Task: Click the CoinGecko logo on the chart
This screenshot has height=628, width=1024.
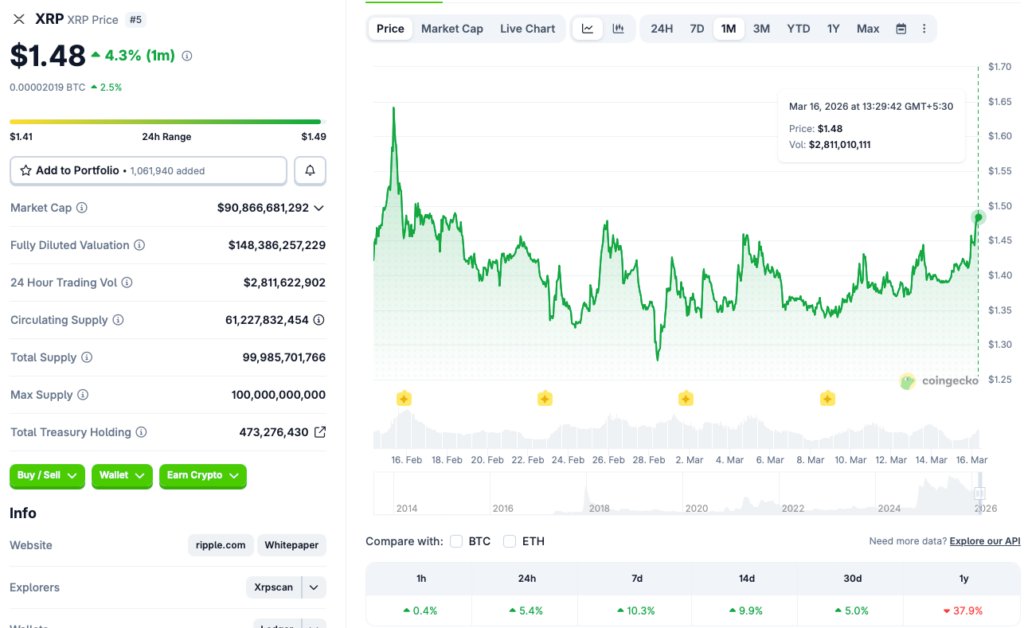Action: pyautogui.click(x=936, y=381)
